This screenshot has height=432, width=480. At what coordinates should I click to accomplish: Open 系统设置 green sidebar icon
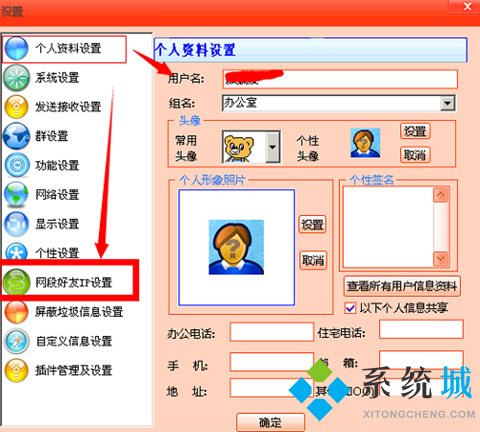[16, 78]
